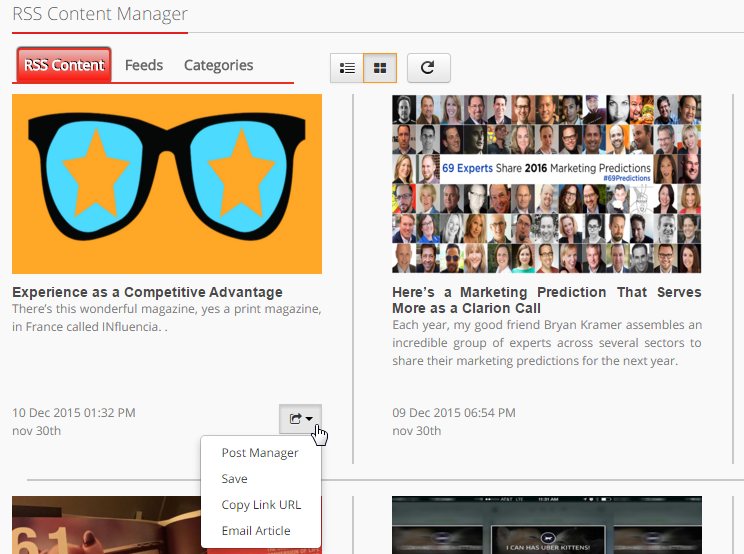Click the refresh content icon
The height and width of the screenshot is (554, 744).
pyautogui.click(x=428, y=68)
